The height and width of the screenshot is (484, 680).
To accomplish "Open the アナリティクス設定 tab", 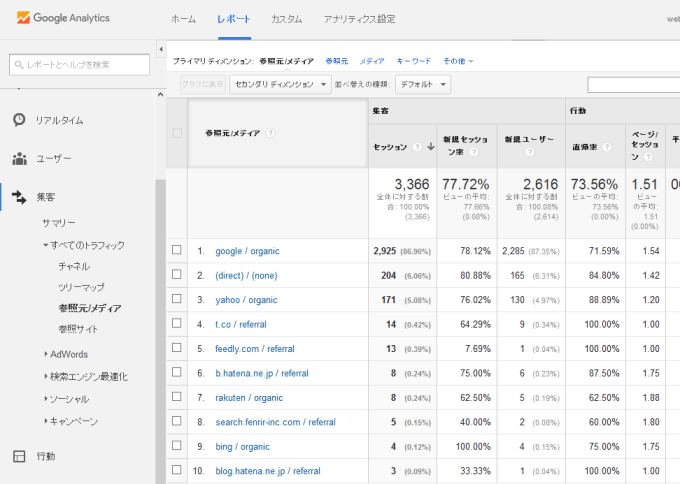I will click(359, 19).
